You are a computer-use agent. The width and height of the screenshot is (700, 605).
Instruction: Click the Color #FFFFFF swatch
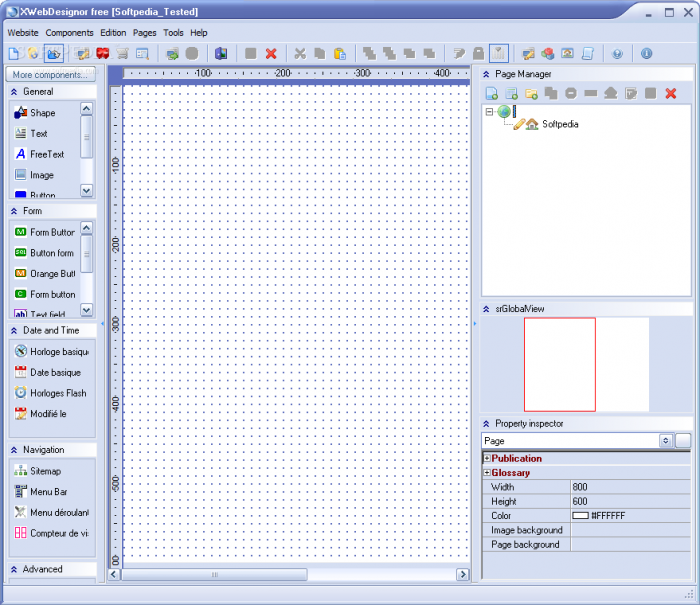coord(580,515)
